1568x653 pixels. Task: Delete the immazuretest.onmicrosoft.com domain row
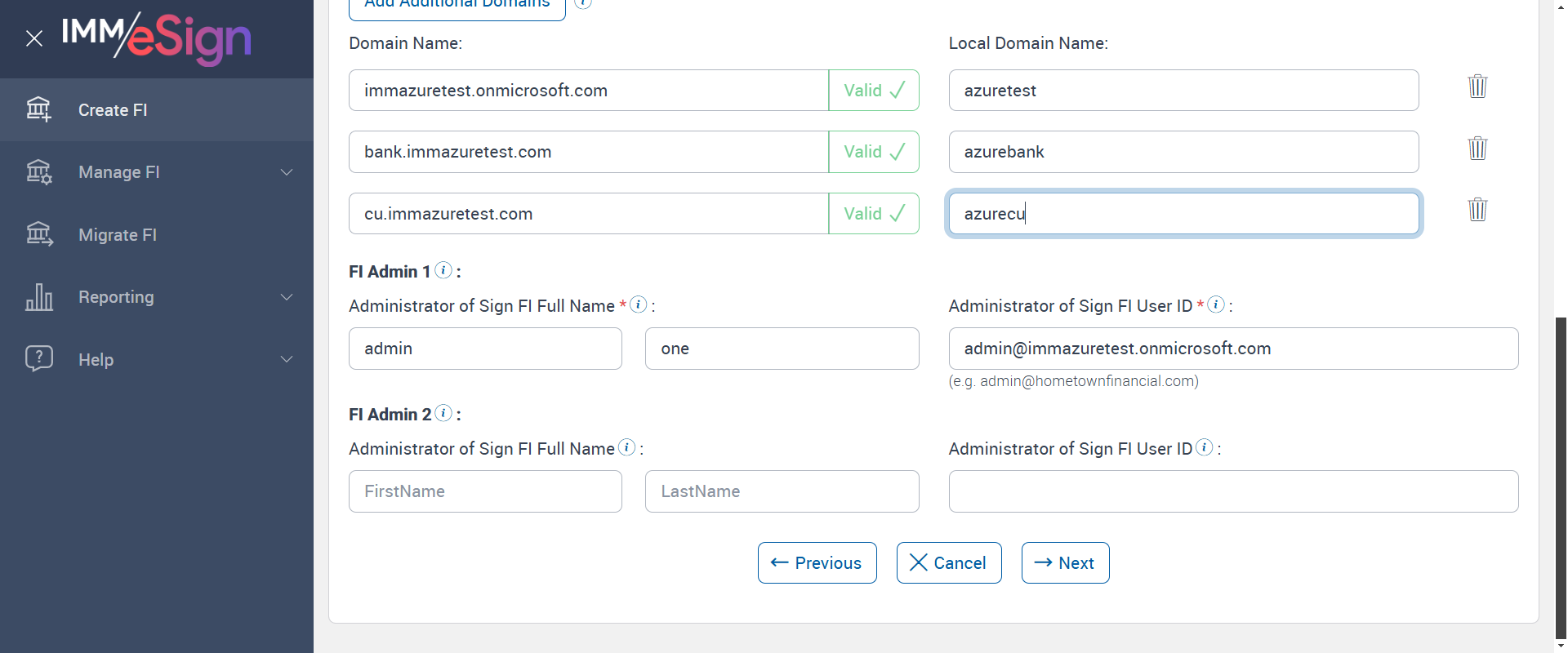(1477, 87)
